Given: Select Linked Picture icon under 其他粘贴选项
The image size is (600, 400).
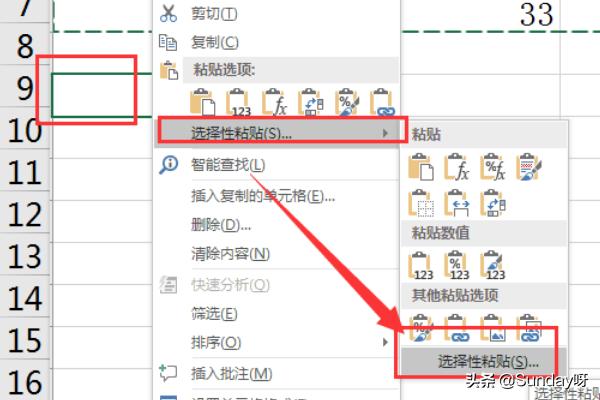Looking at the screenshot, I should coord(529,328).
